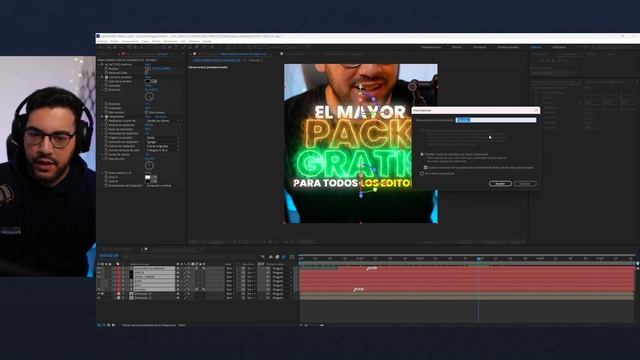Viewport: 640px width, 360px height.
Task: Open the 'Resplandor a partir de' dropdown
Action: click(x=163, y=121)
